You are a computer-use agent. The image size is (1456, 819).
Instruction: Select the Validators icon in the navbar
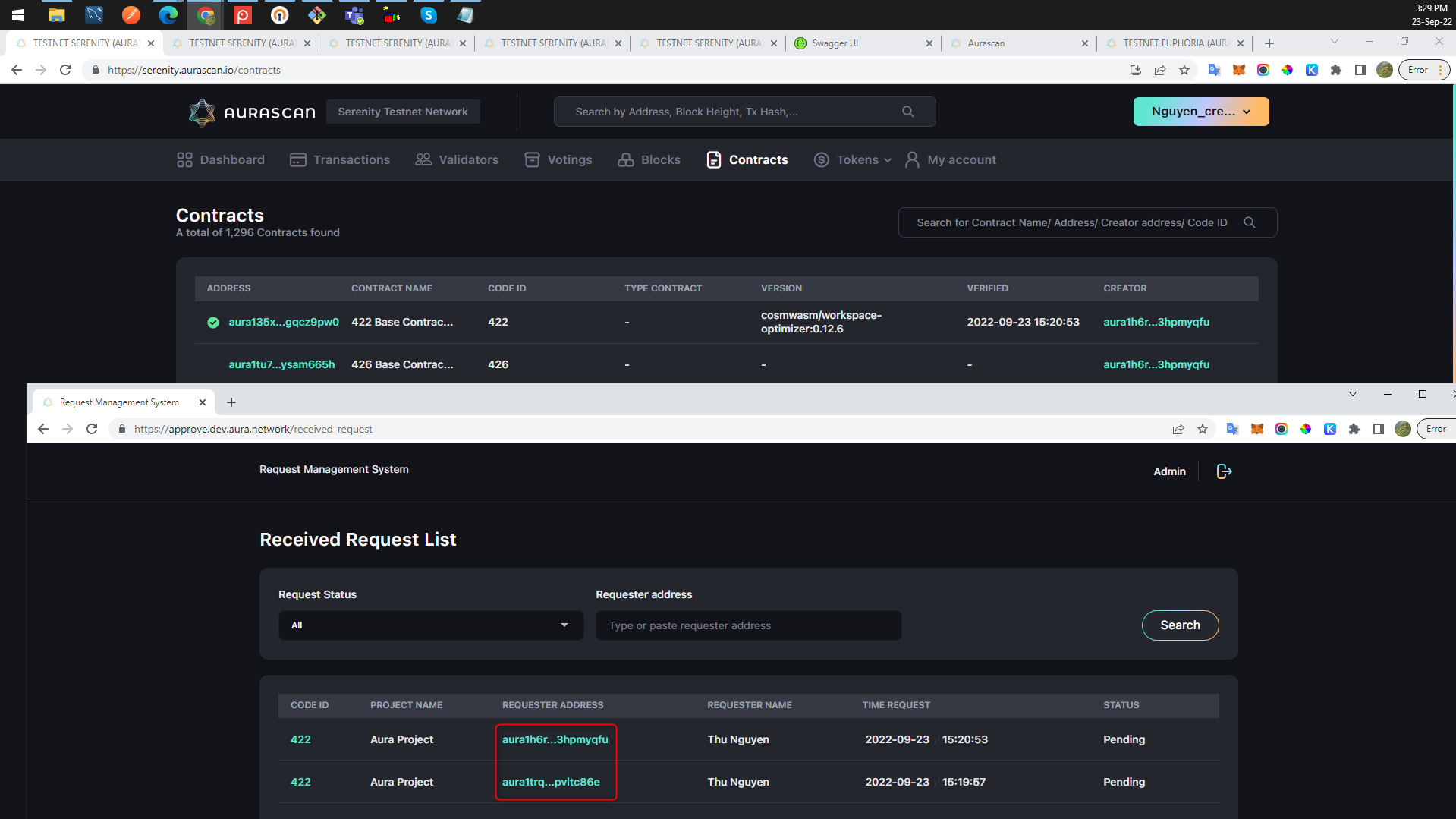tap(422, 159)
